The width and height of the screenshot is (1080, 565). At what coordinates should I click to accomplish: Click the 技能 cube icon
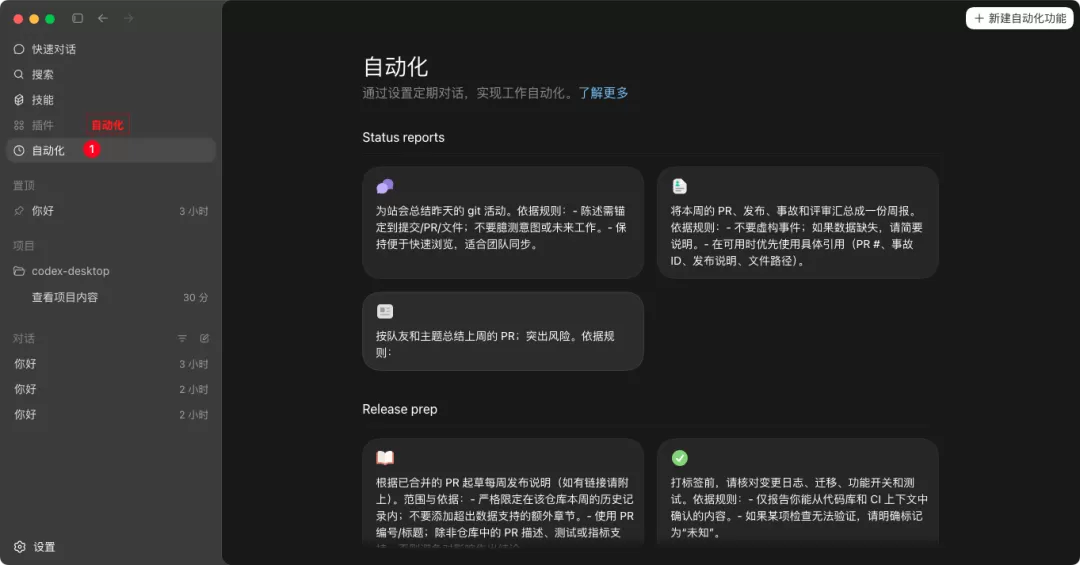[x=19, y=100]
